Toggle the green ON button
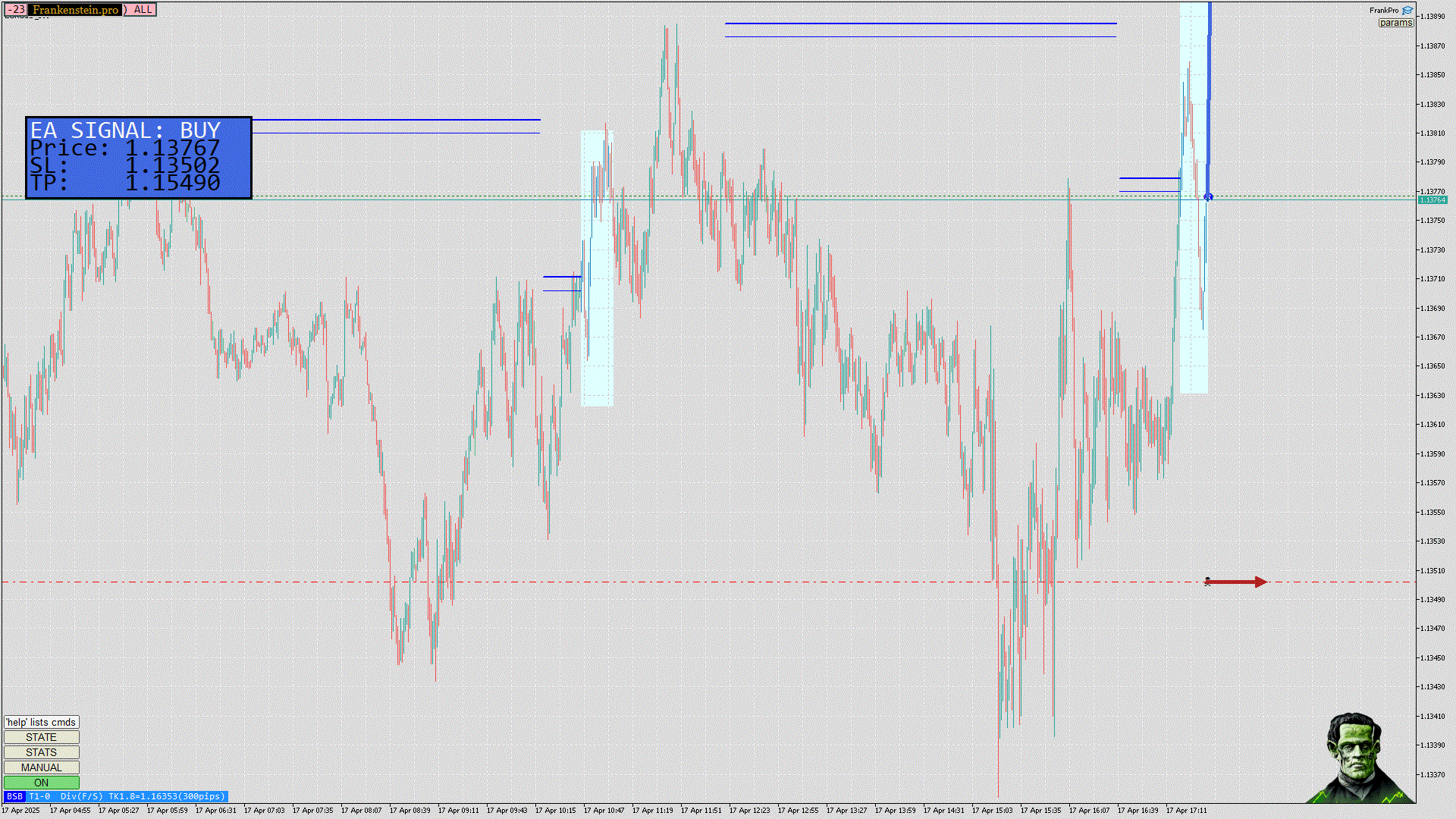This screenshot has width=1456, height=819. [x=41, y=783]
